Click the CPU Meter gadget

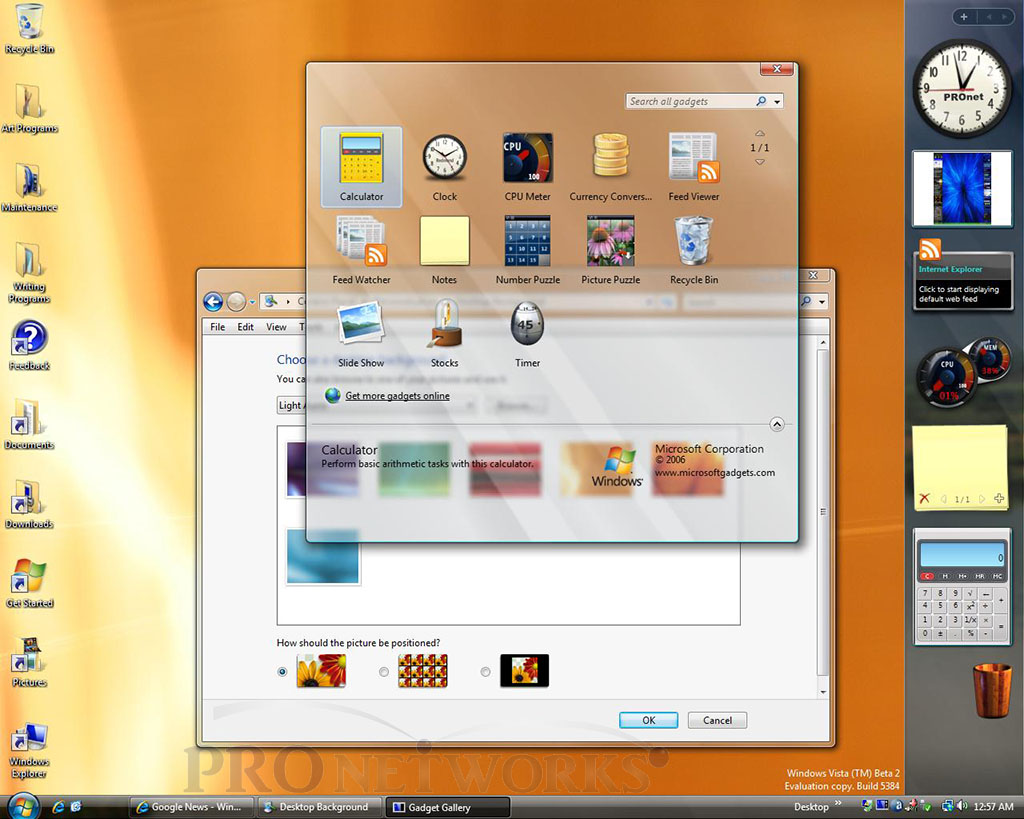(527, 158)
